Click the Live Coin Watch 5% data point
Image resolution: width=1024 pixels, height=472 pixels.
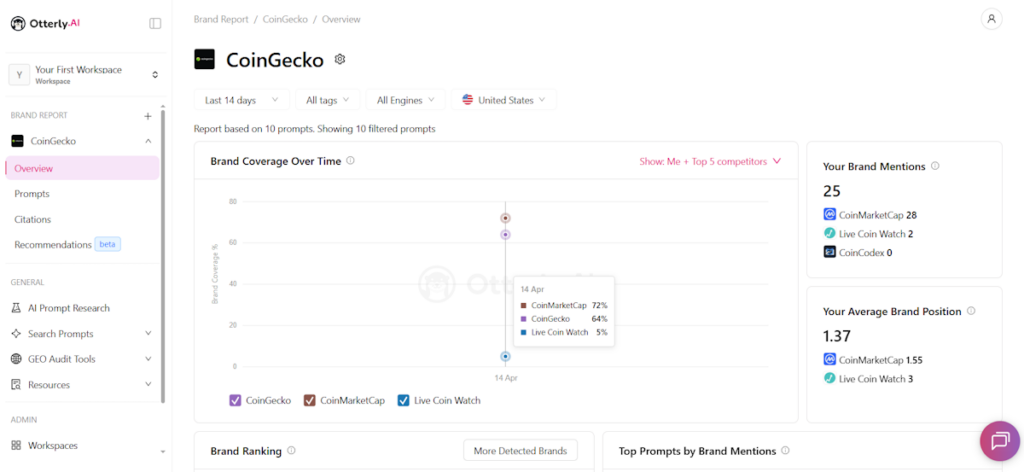pos(505,356)
